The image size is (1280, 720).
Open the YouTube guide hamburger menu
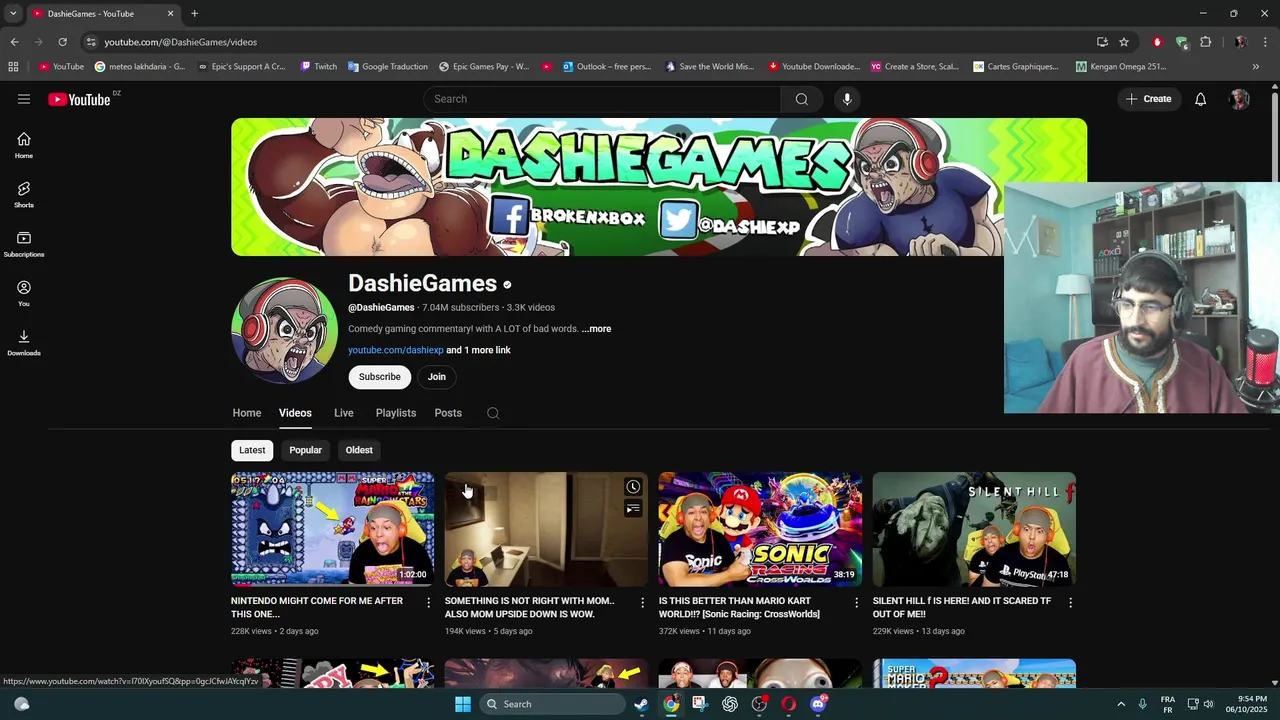[x=24, y=99]
